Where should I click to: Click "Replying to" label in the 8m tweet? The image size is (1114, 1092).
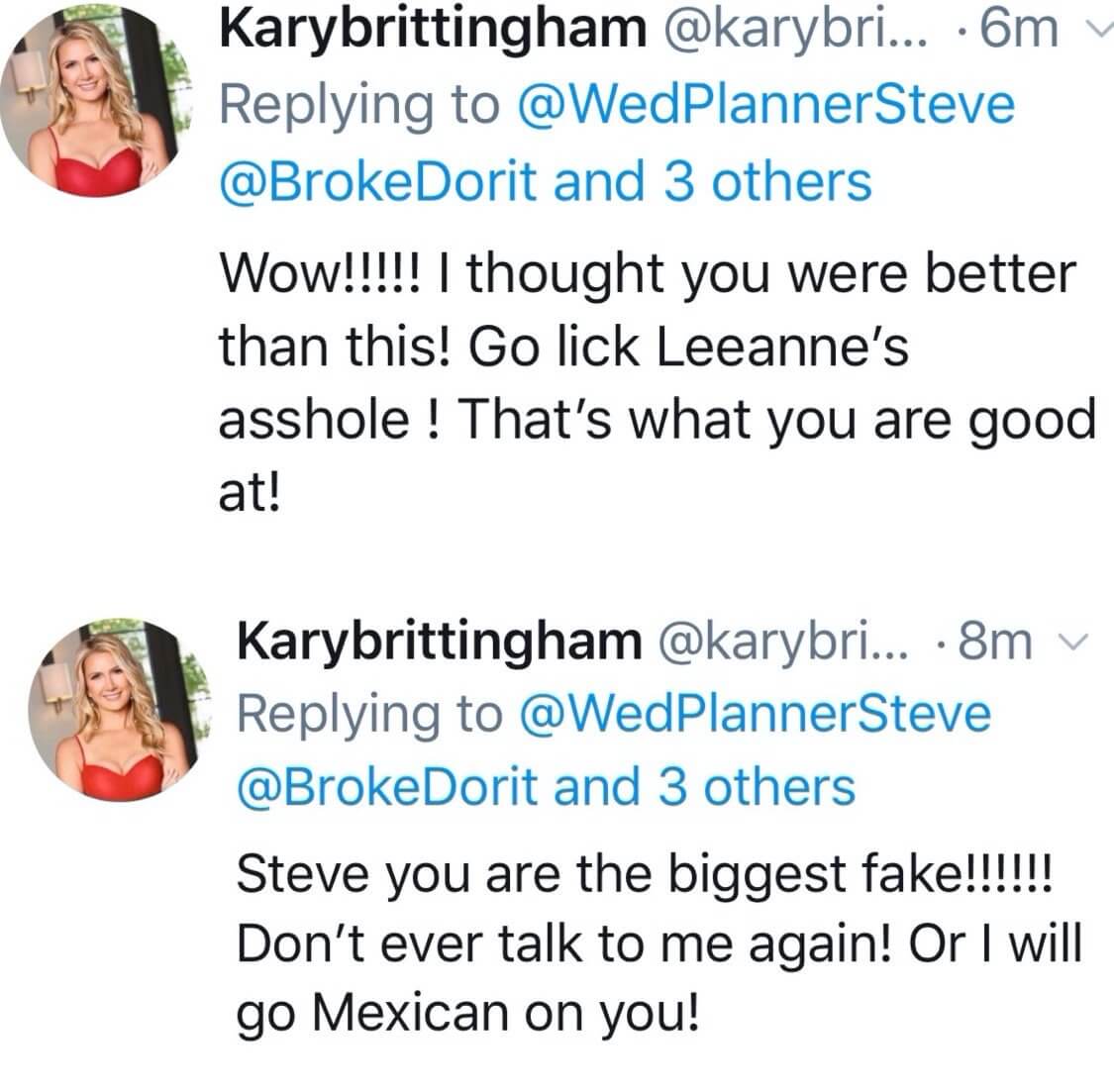click(368, 714)
